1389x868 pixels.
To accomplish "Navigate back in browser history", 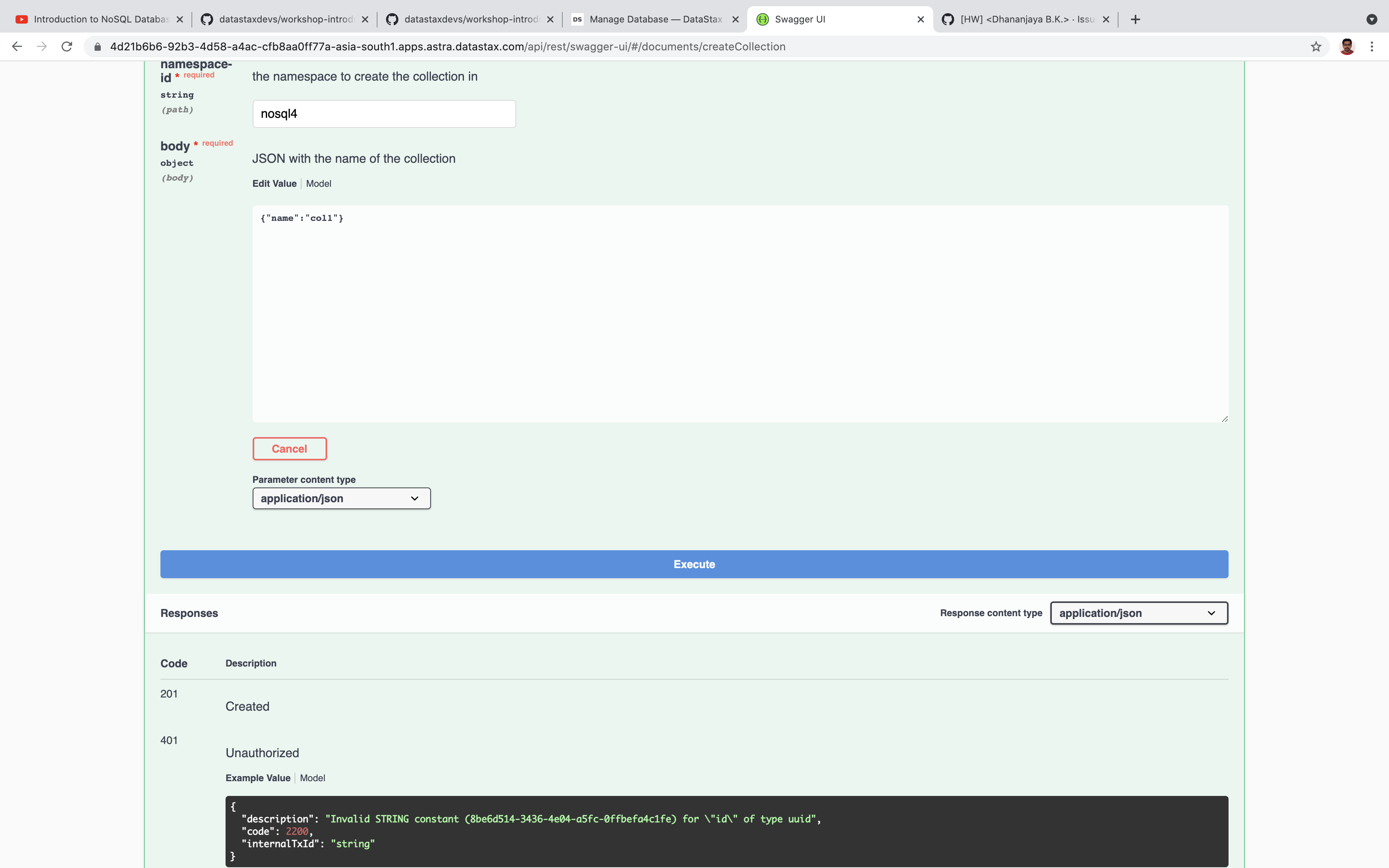I will (x=17, y=46).
